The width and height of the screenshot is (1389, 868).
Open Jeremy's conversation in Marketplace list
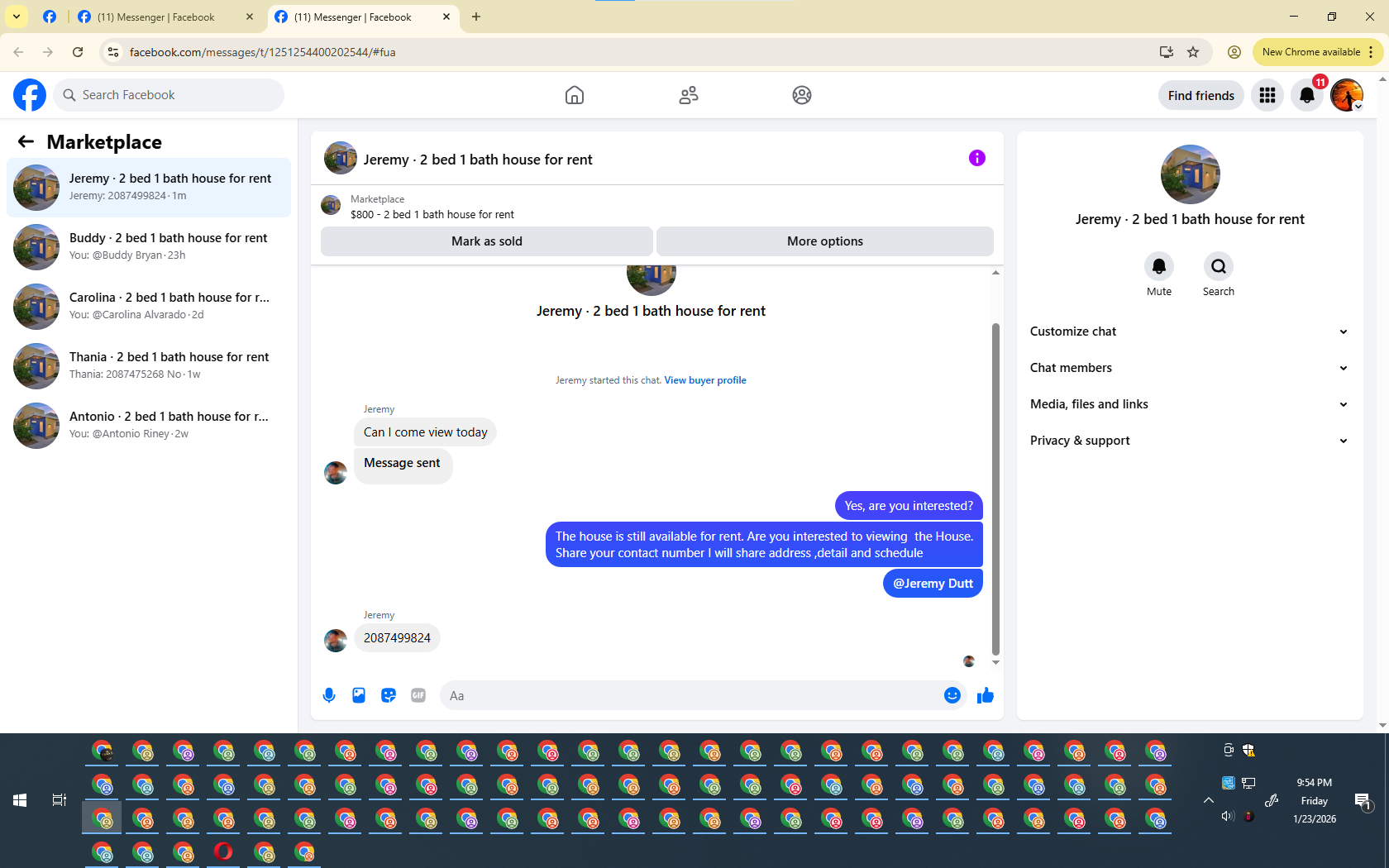[x=149, y=188]
